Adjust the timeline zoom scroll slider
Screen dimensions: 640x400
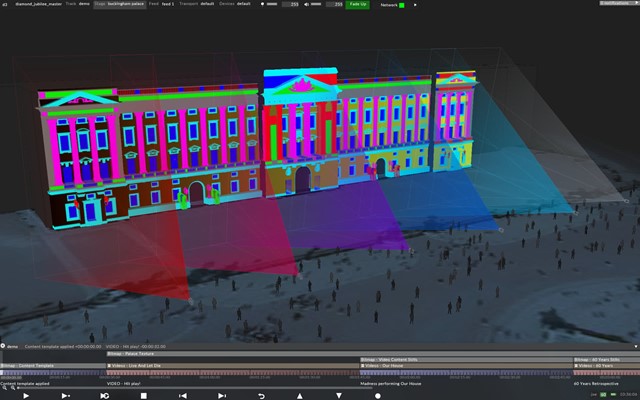tap(196, 388)
